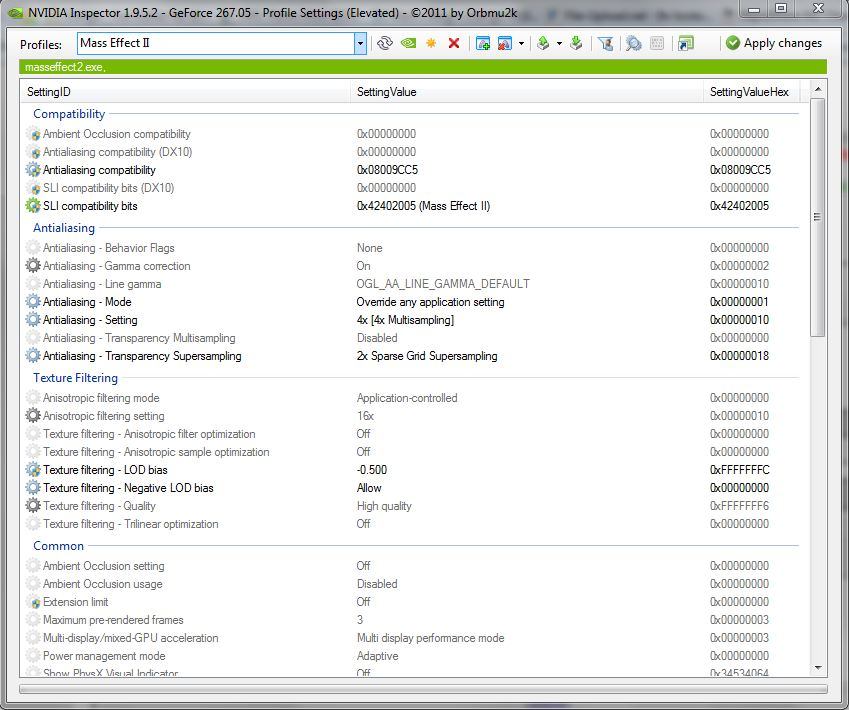Click gear icon beside Texture filtering - LOD bias
Image resolution: width=849 pixels, height=710 pixels.
33,470
